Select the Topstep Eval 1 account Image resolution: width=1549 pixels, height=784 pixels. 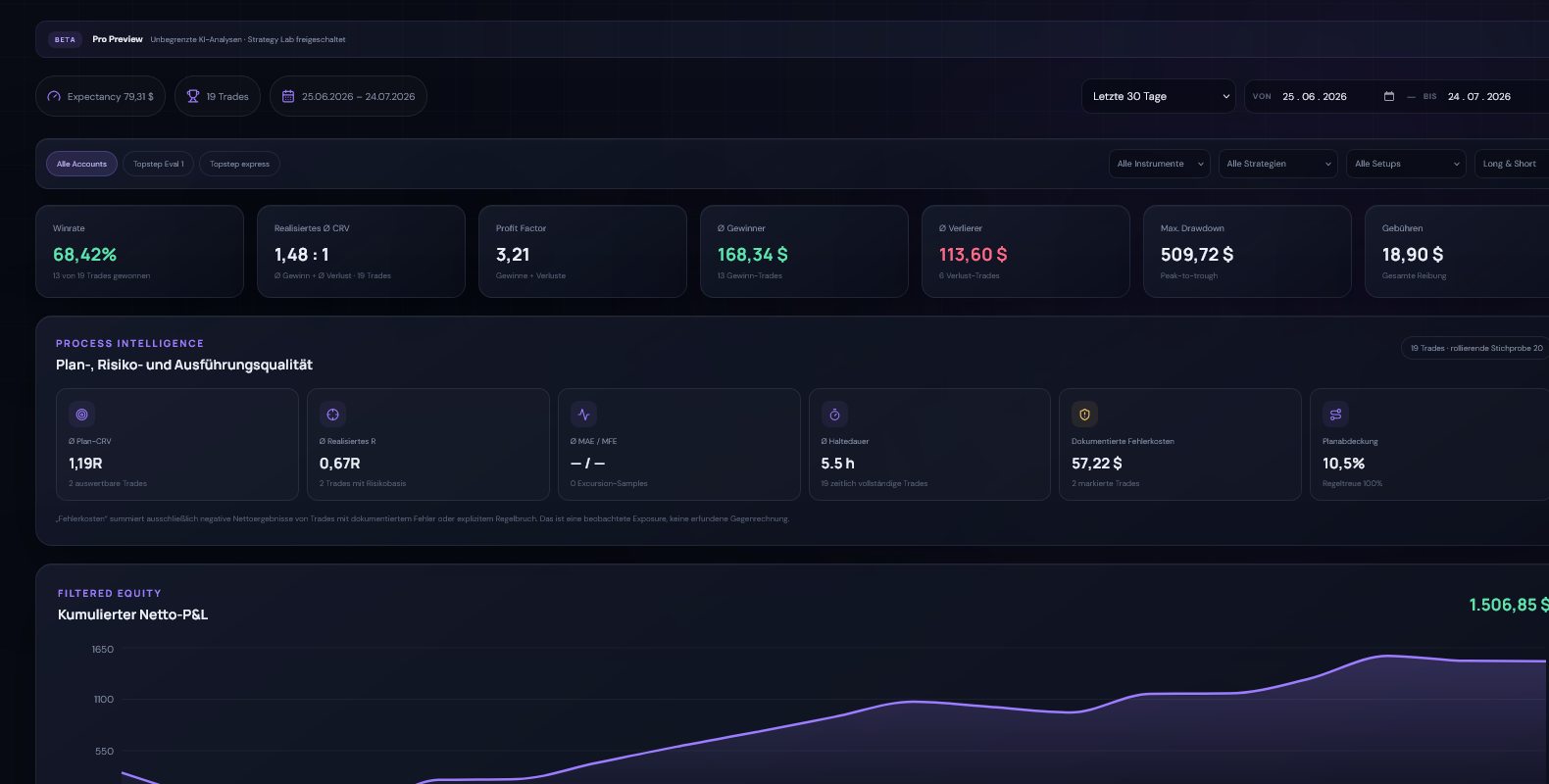(159, 164)
